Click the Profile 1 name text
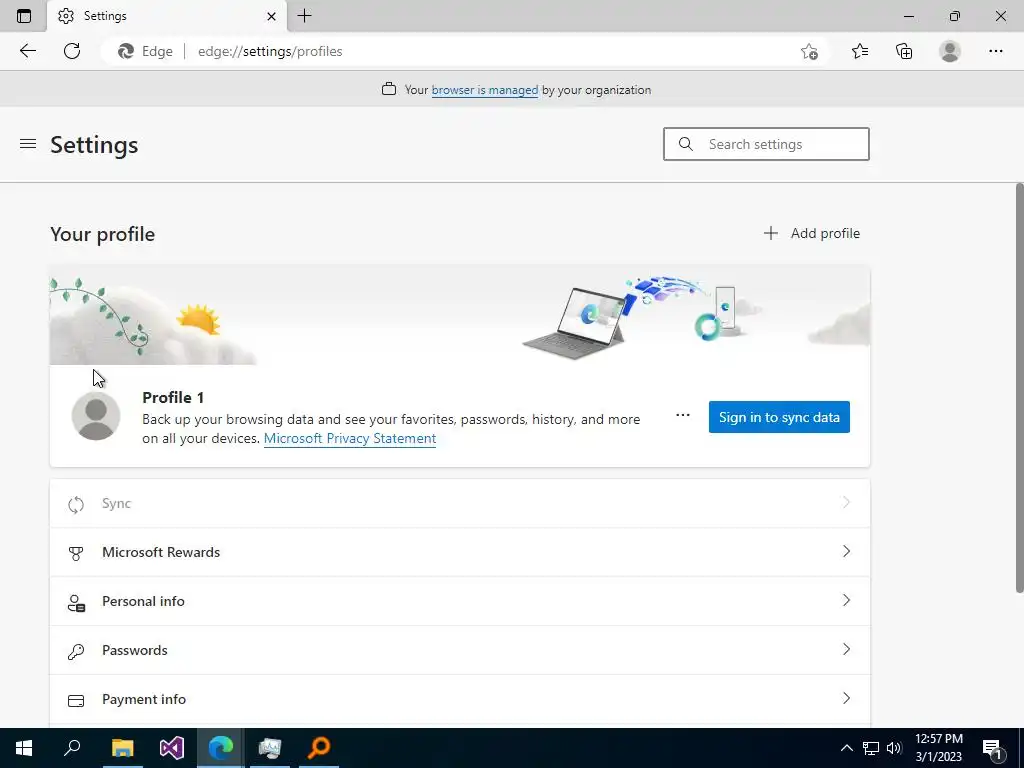1024x768 pixels. [173, 398]
